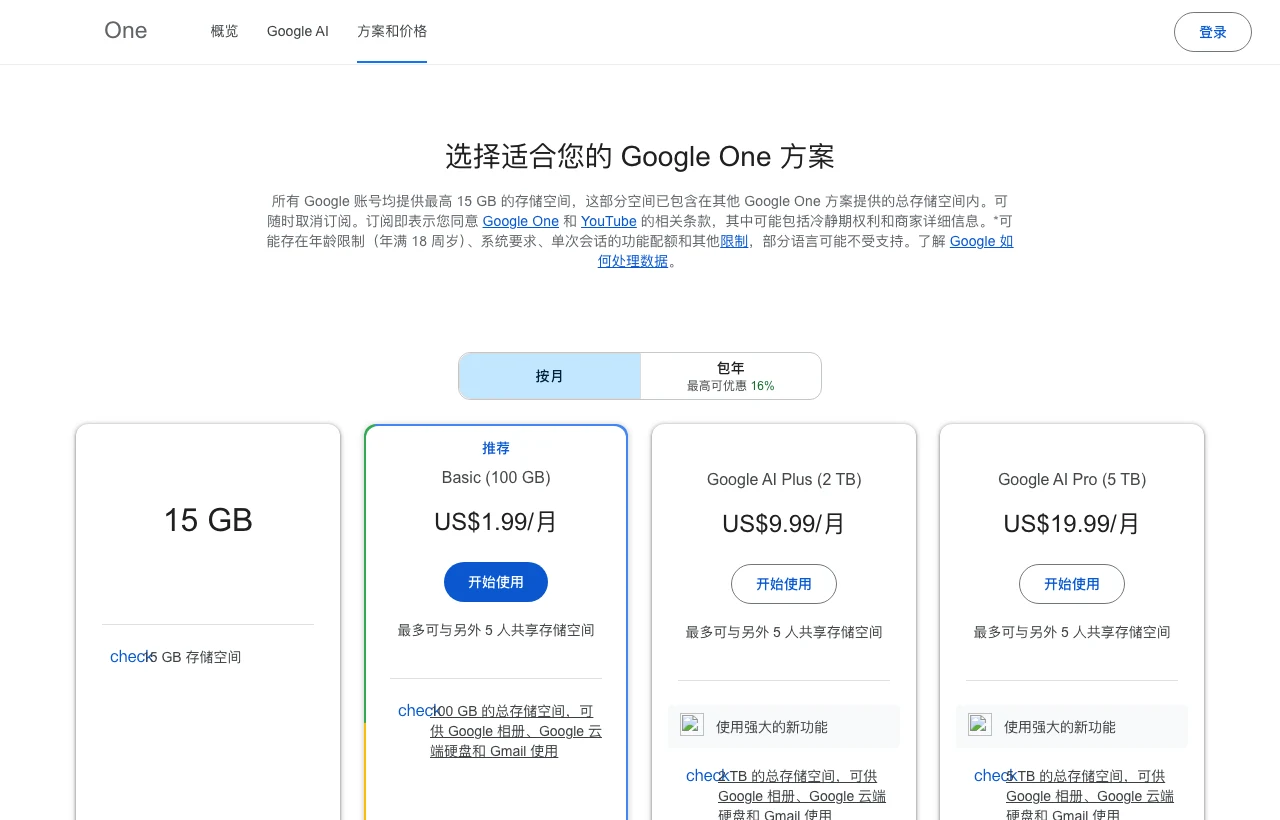1280x820 pixels.
Task: Click the Basic (100 GB) plan title
Action: coord(496,477)
